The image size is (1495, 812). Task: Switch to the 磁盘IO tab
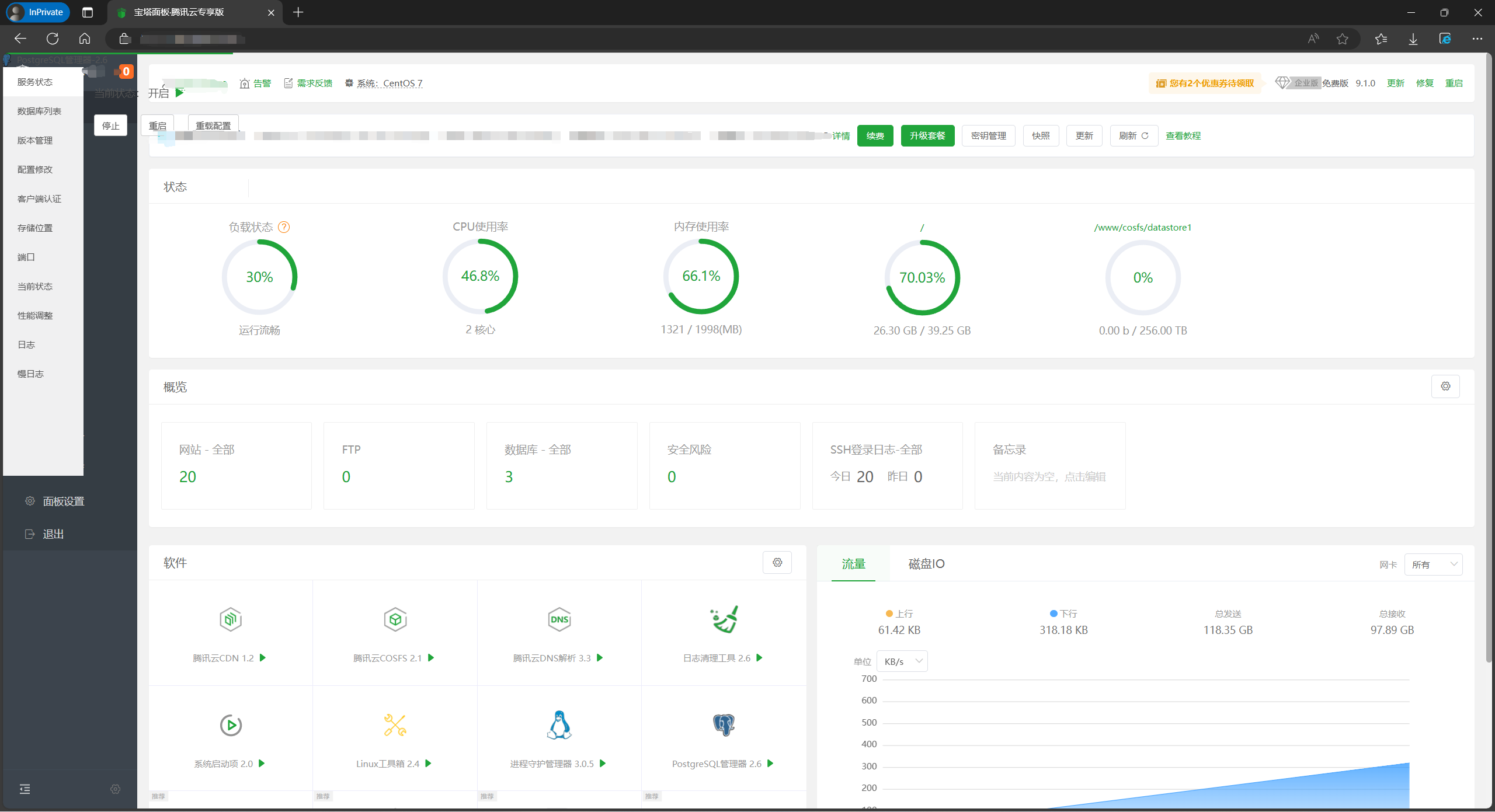(x=926, y=564)
